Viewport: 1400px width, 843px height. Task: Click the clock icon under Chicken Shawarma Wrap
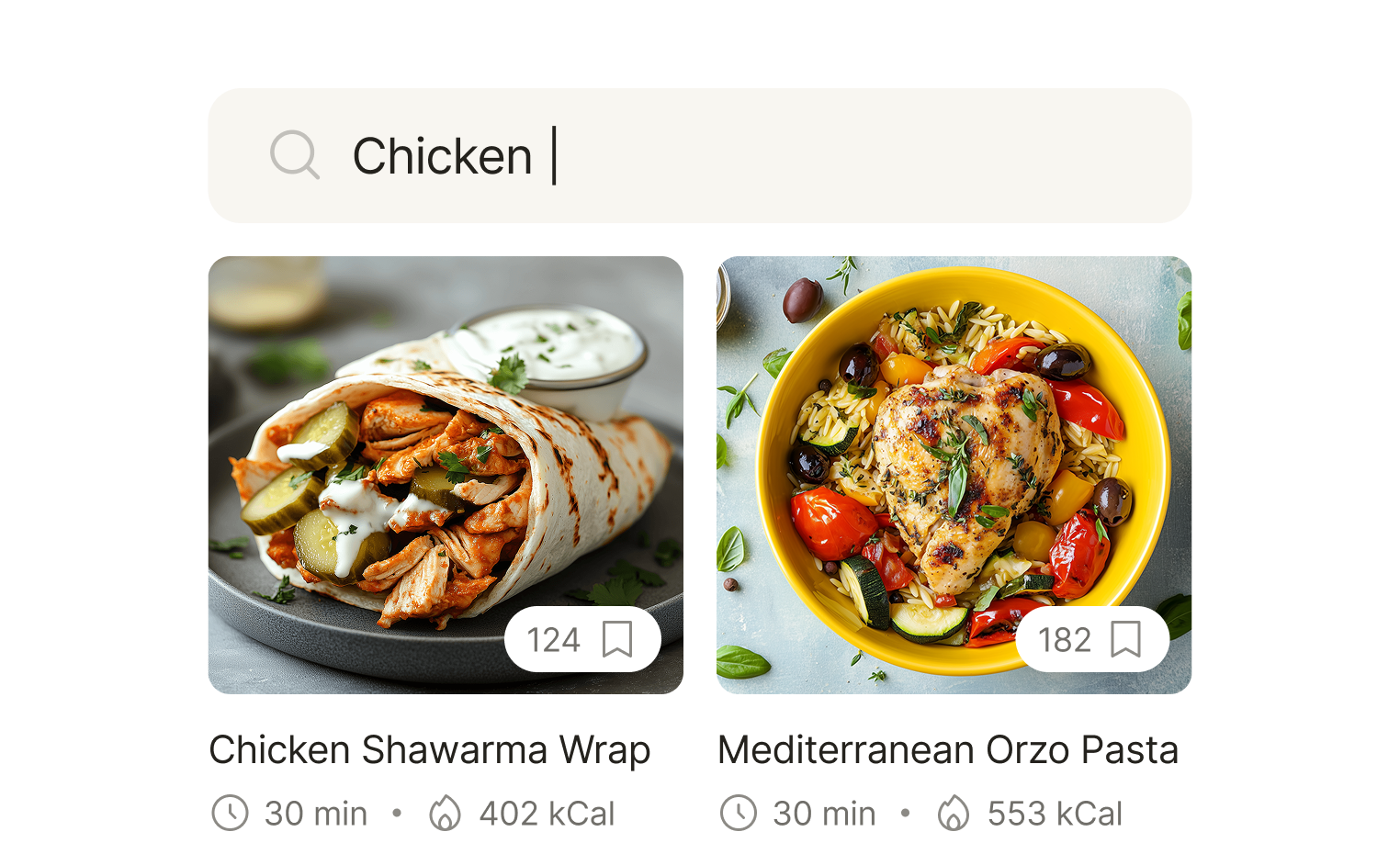pos(230,814)
